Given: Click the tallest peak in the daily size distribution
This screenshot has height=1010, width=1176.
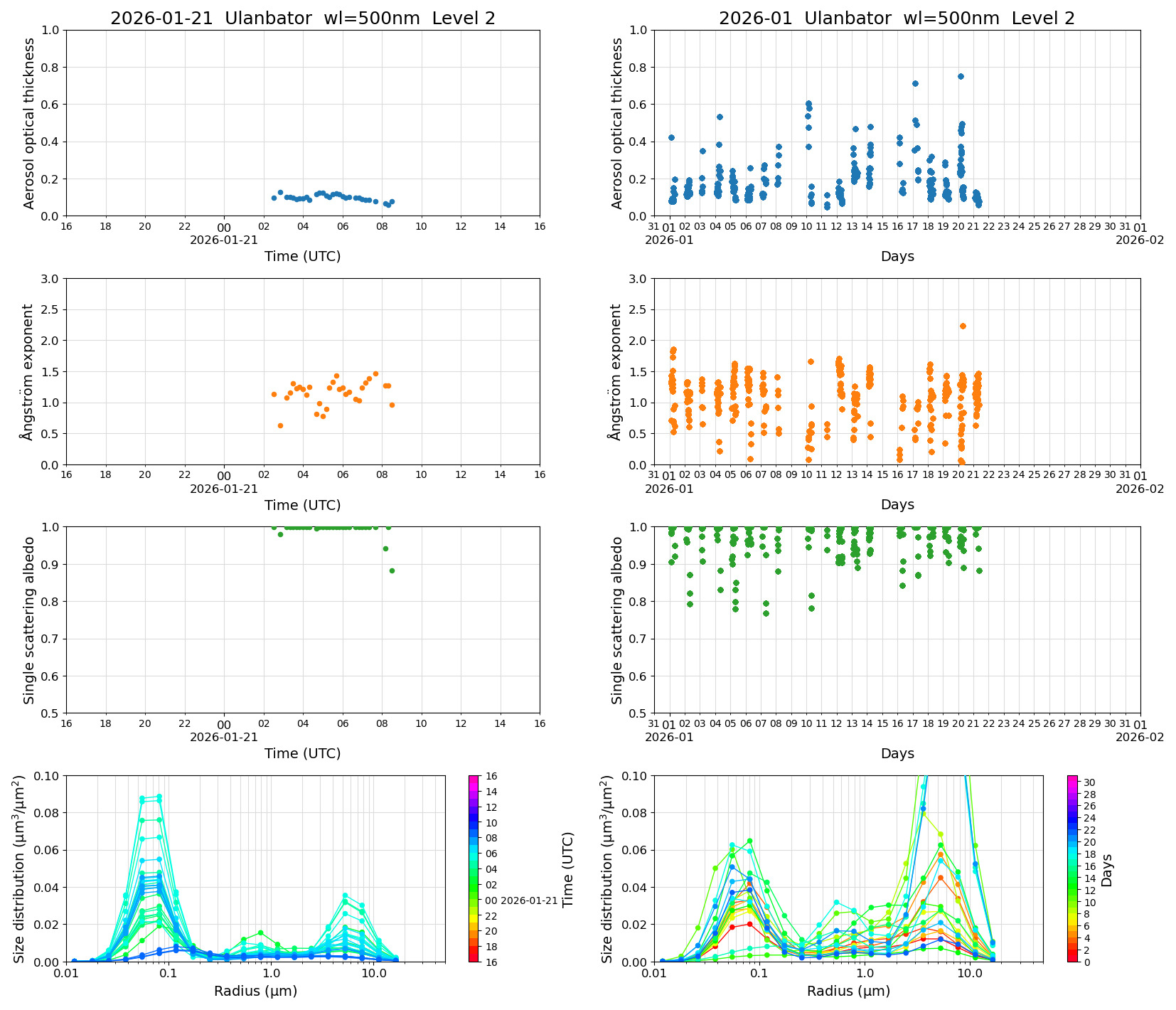Looking at the screenshot, I should click(x=159, y=797).
